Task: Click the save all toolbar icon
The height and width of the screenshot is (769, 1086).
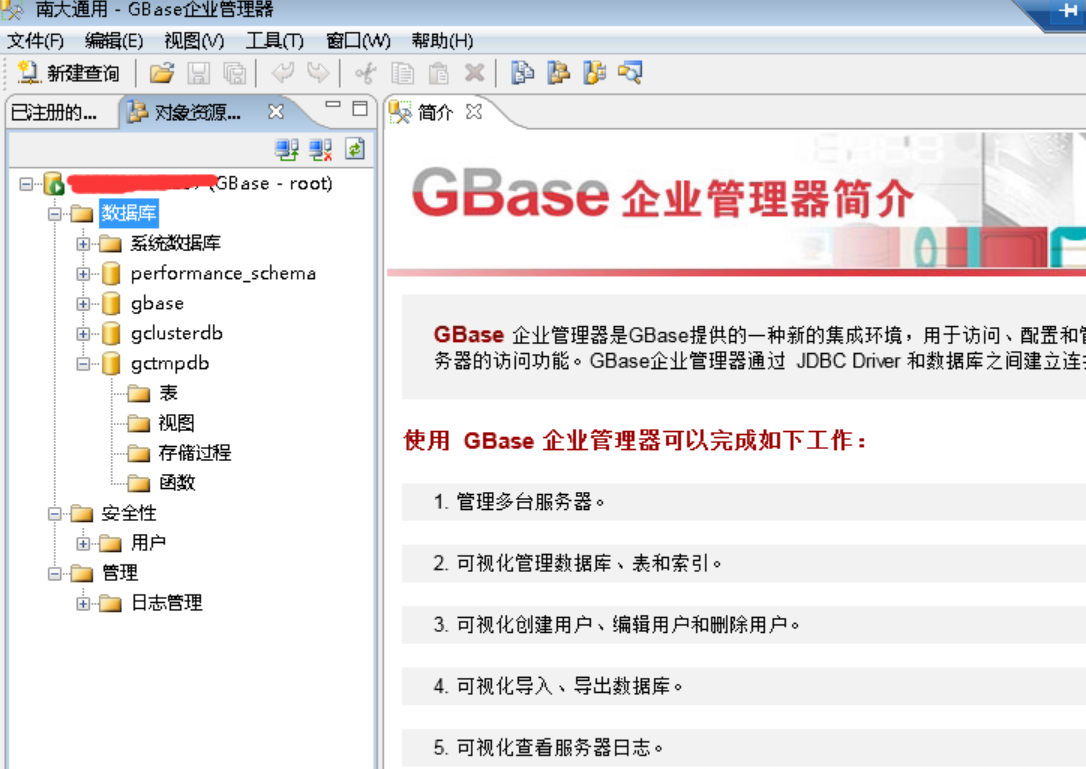Action: pyautogui.click(x=235, y=73)
